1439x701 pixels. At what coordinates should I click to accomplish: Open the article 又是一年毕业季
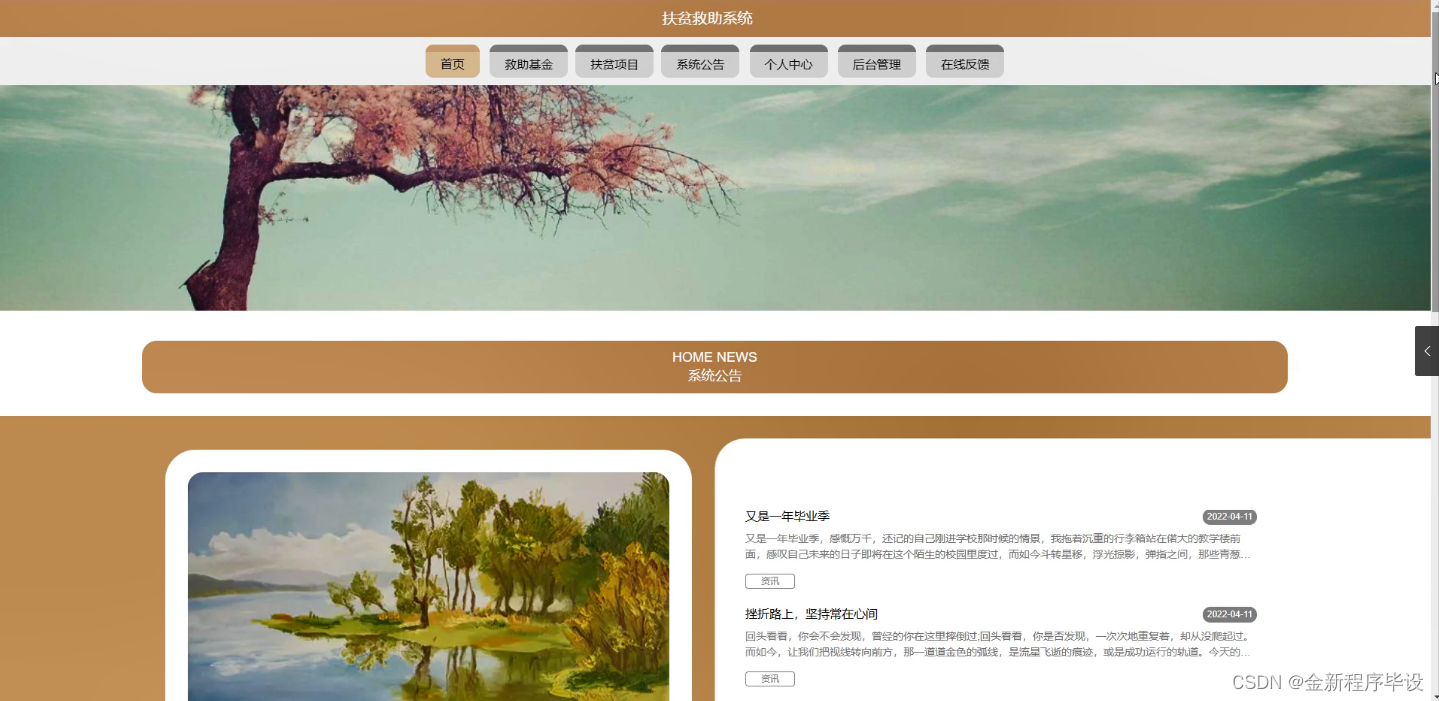pyautogui.click(x=787, y=516)
